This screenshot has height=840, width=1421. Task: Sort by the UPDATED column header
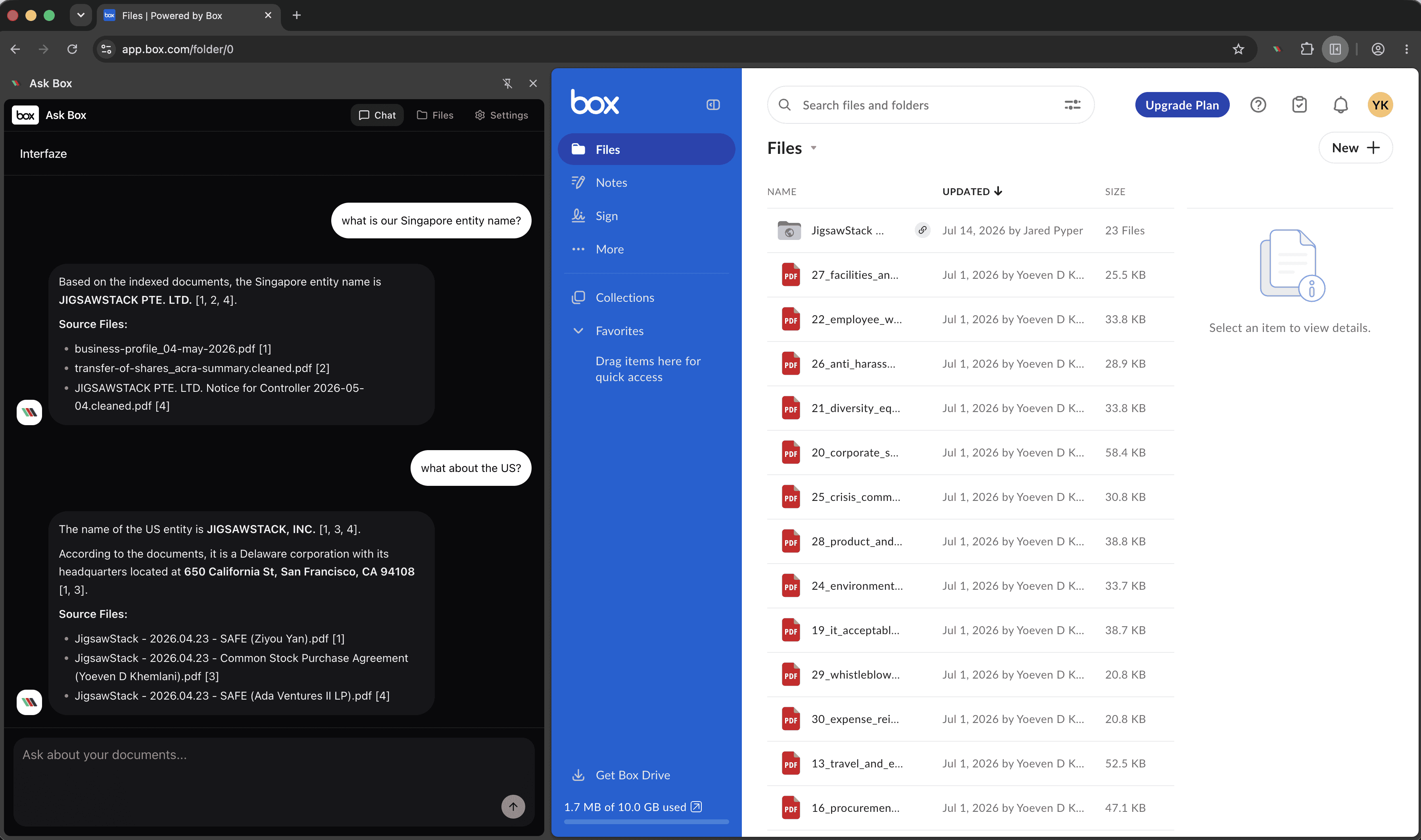tap(972, 191)
